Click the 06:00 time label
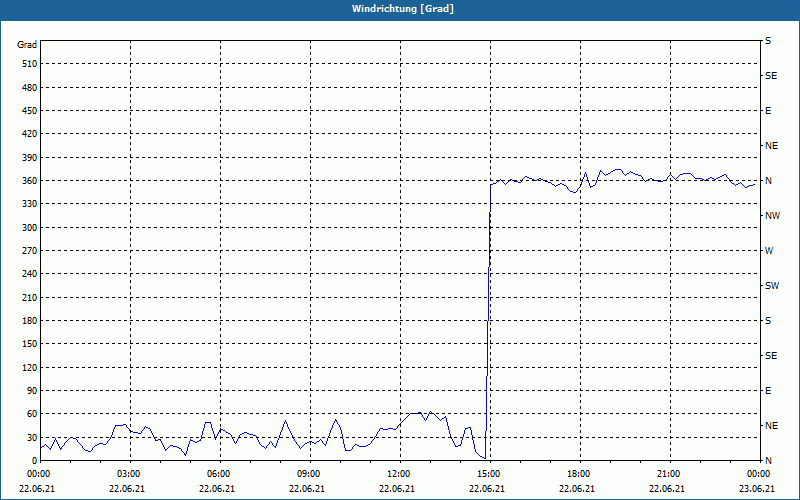The width and height of the screenshot is (800, 500). pyautogui.click(x=219, y=474)
